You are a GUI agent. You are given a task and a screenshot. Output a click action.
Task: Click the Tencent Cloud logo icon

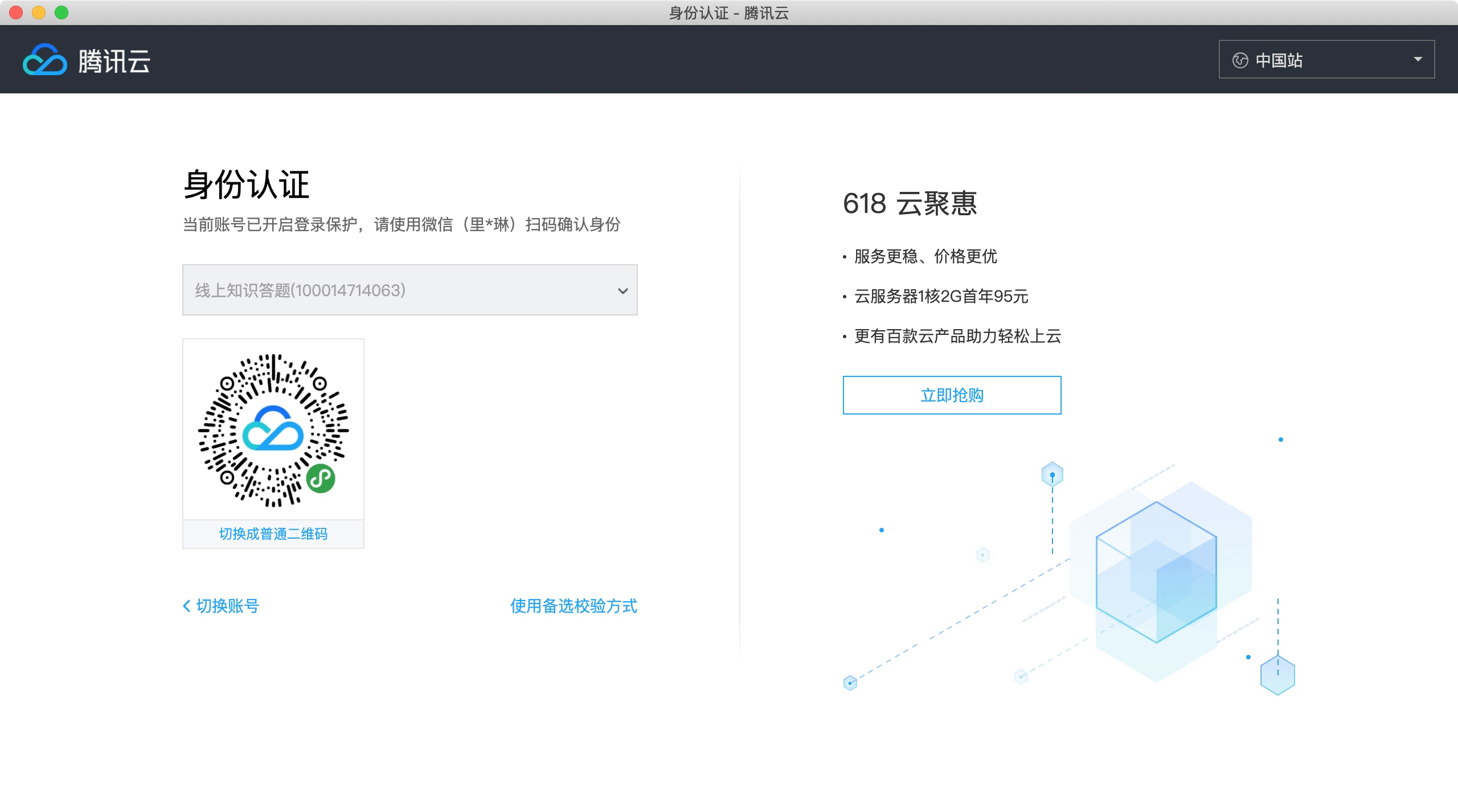point(44,60)
